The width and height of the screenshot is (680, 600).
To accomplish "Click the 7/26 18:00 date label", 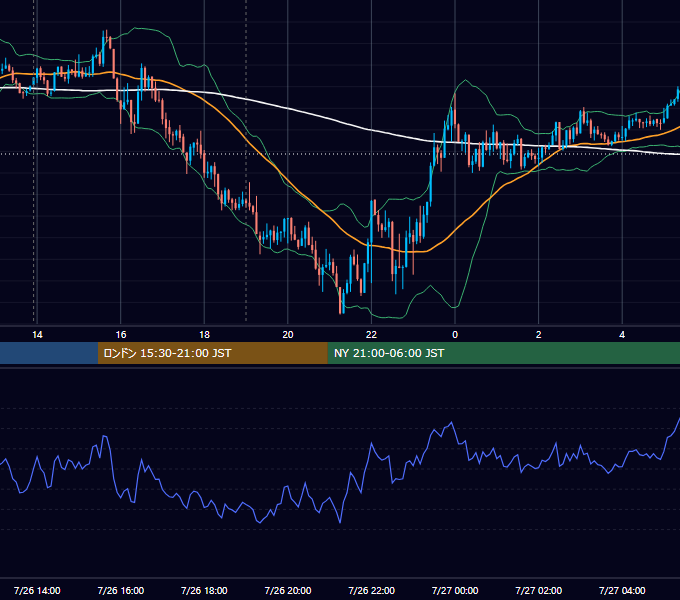I will [x=204, y=590].
